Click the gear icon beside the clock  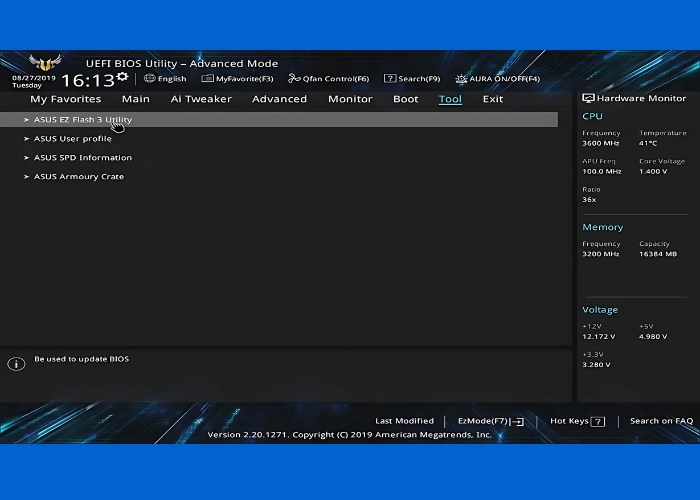point(122,76)
